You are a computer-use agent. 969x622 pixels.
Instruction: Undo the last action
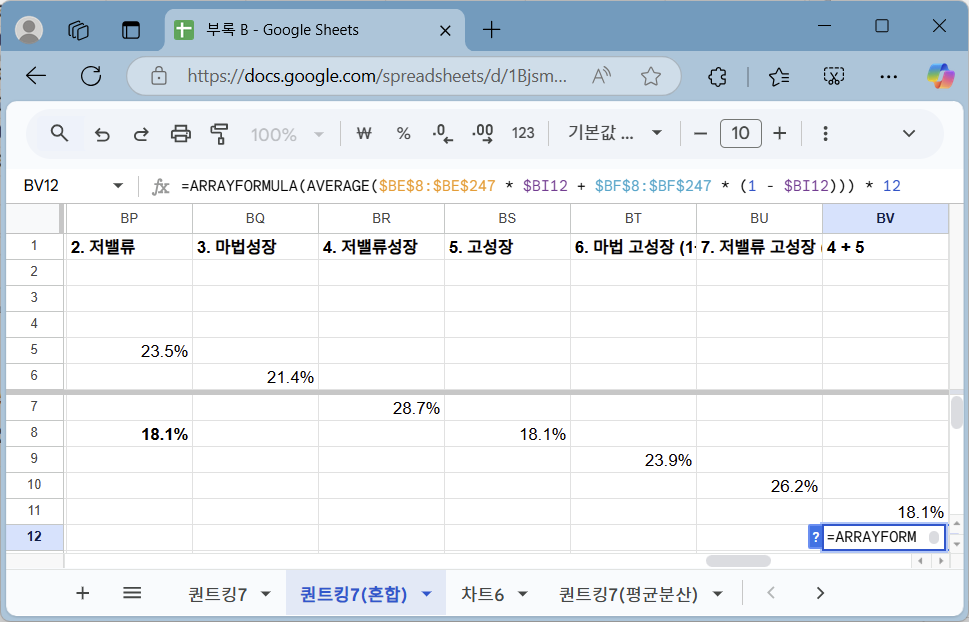tap(102, 134)
